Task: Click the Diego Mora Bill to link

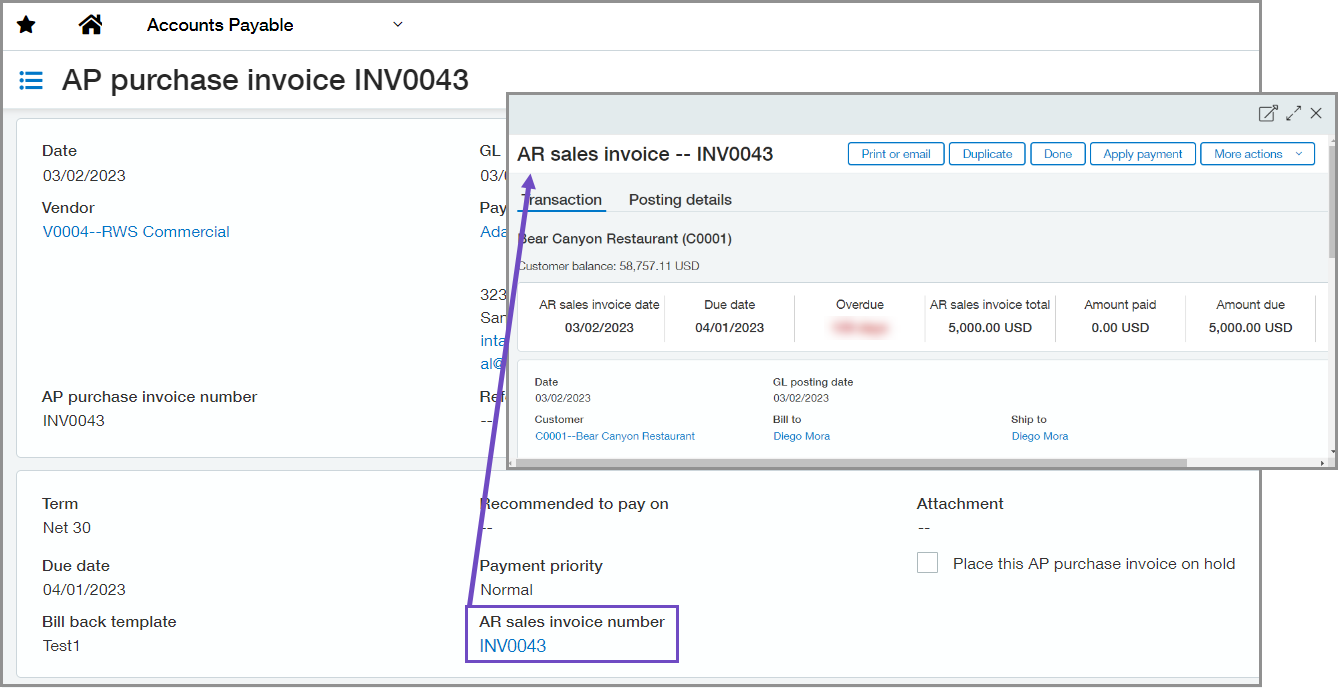Action: [x=801, y=436]
